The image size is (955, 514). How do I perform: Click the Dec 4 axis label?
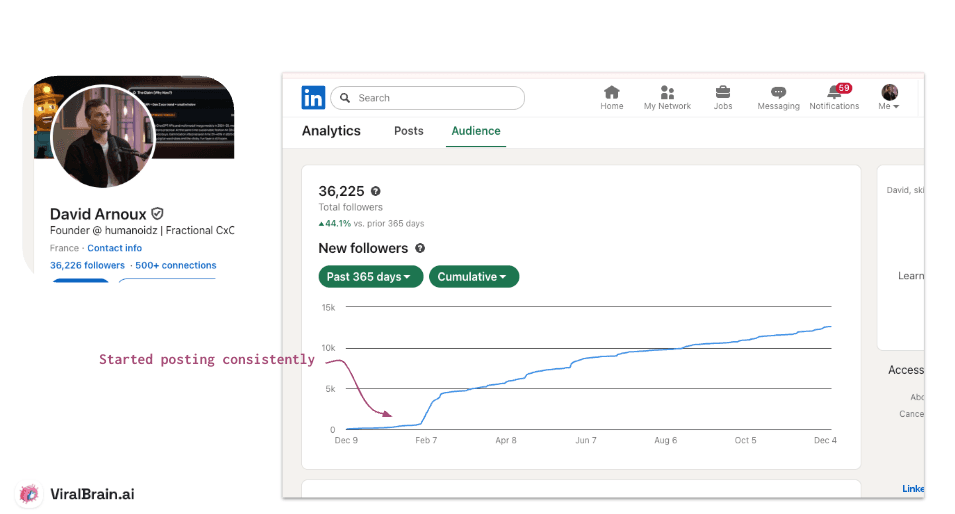point(825,440)
